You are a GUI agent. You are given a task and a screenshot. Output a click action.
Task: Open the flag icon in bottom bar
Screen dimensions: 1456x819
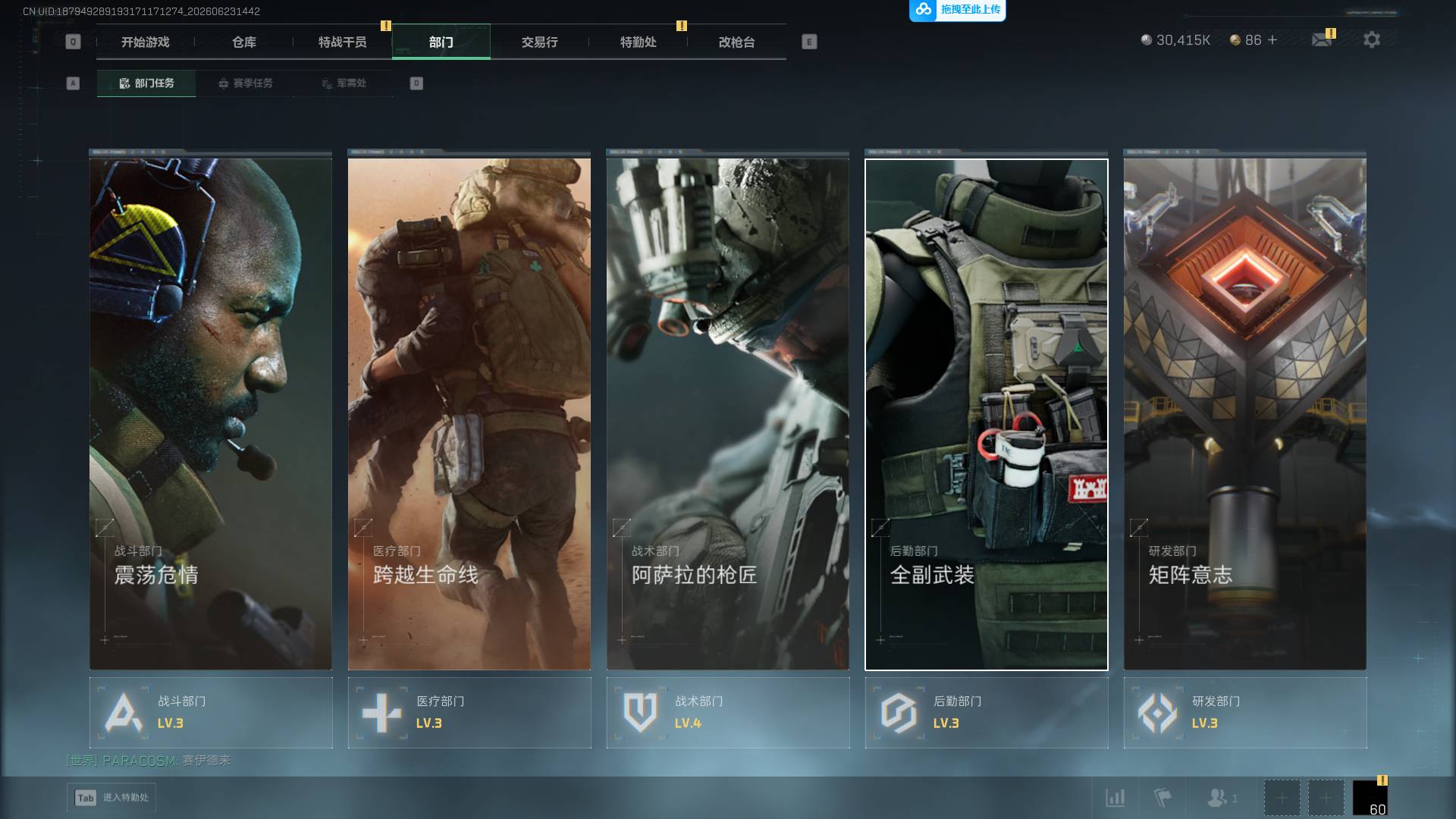point(1162,798)
